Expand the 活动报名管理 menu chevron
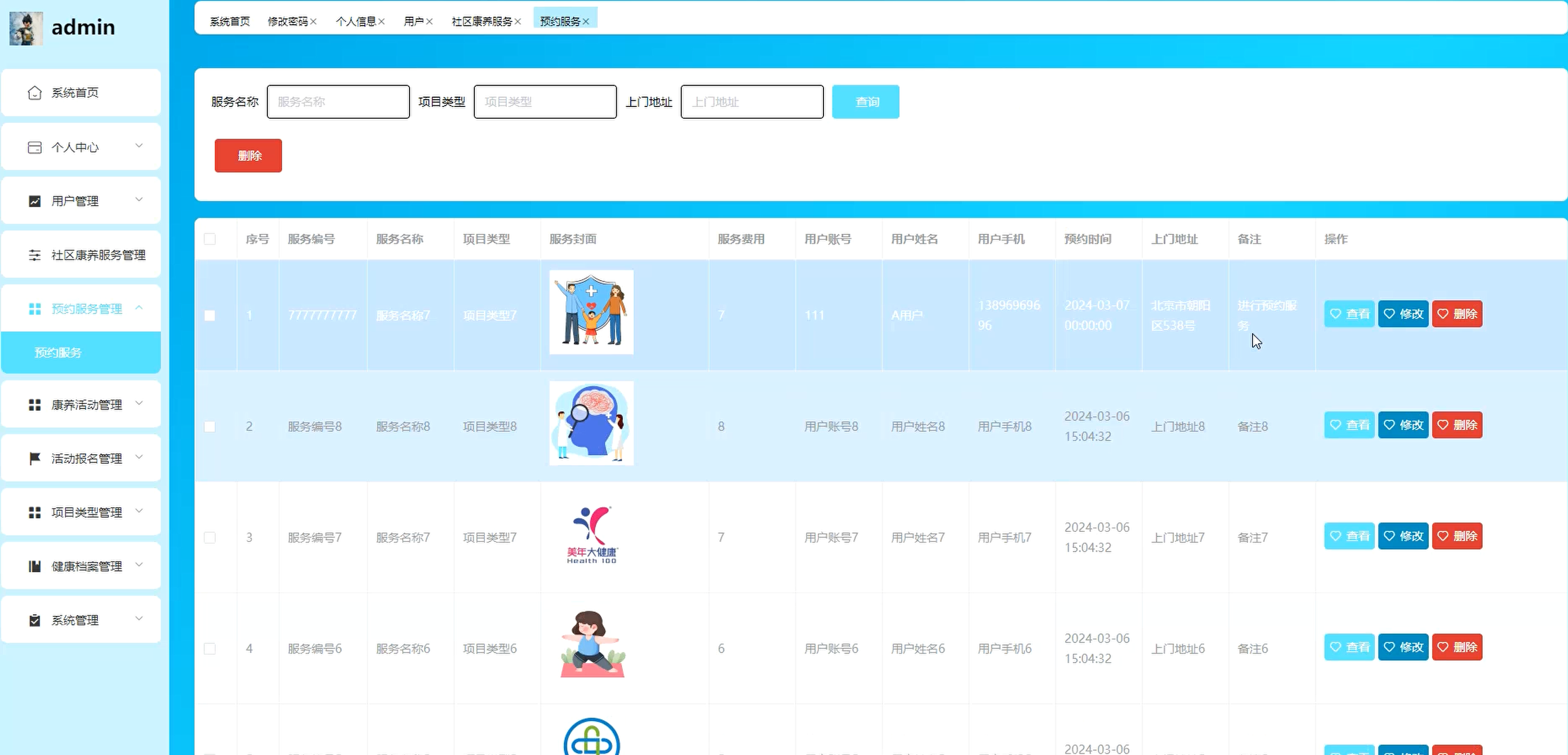The image size is (1568, 755). tap(139, 456)
